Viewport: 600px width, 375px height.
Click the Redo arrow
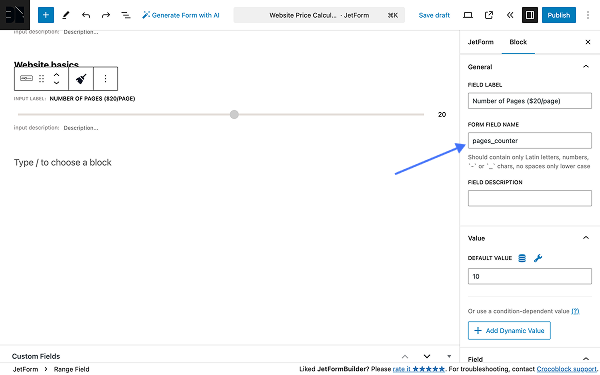[x=106, y=15]
